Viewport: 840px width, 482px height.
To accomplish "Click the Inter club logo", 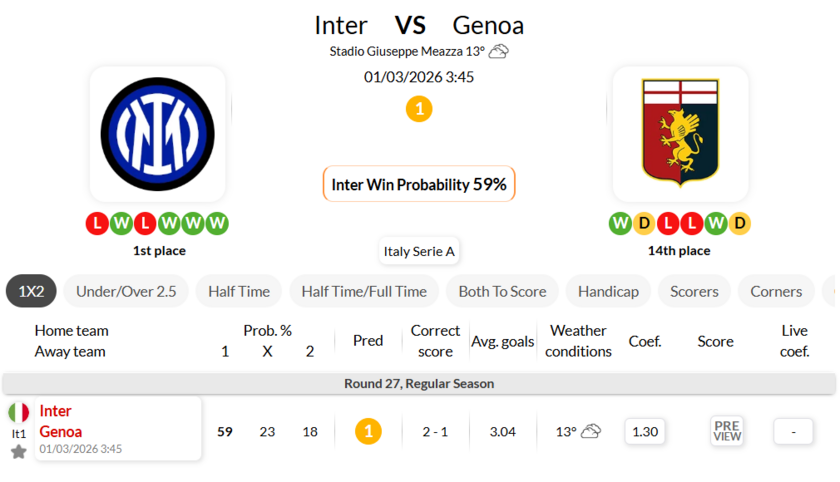I will pyautogui.click(x=157, y=134).
